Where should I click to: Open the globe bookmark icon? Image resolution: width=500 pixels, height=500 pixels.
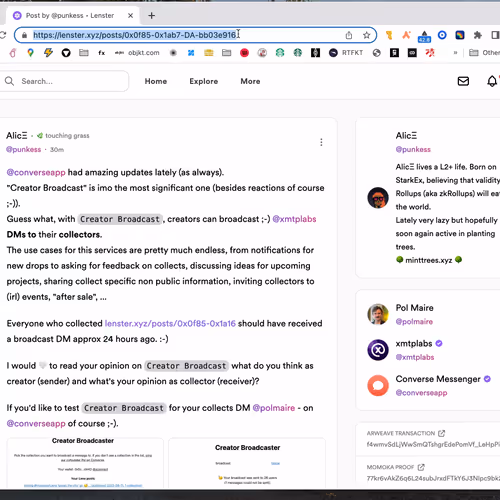point(377,53)
